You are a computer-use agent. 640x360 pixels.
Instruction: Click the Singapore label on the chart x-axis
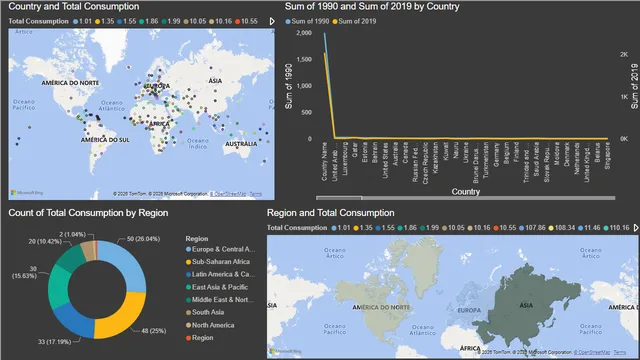coord(607,156)
